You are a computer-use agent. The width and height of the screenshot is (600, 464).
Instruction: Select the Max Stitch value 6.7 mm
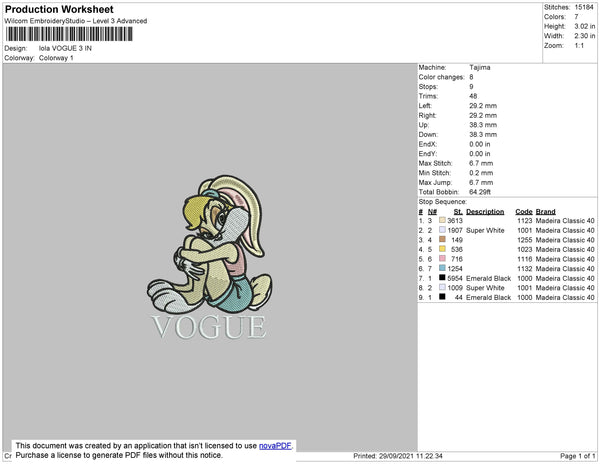481,163
